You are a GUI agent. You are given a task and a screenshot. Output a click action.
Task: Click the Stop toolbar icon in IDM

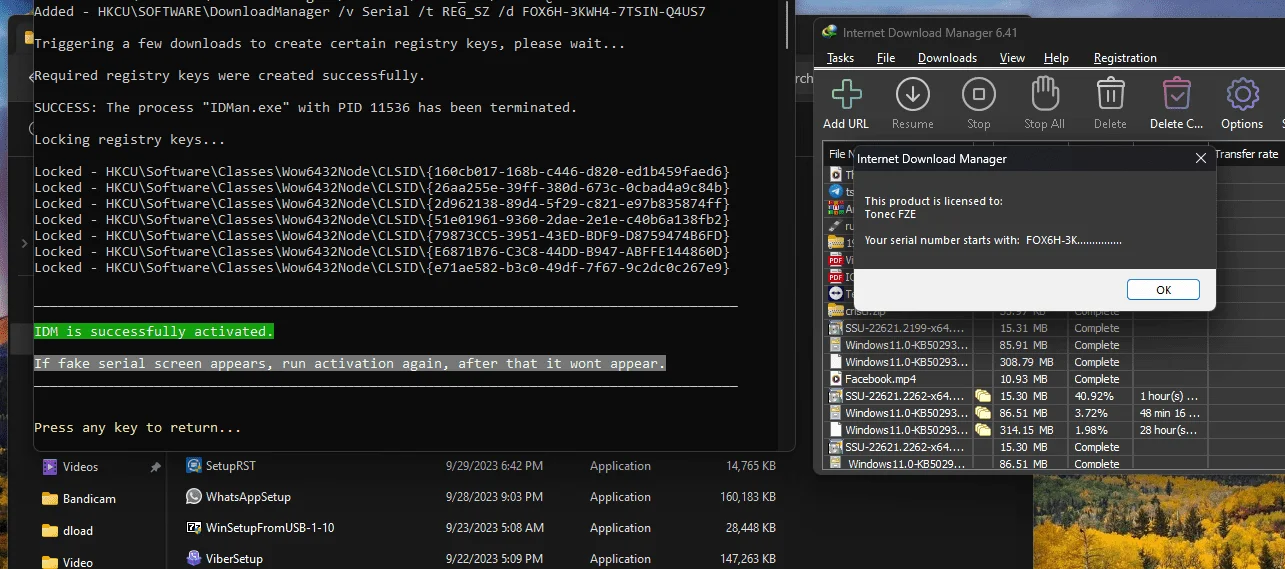[x=979, y=95]
